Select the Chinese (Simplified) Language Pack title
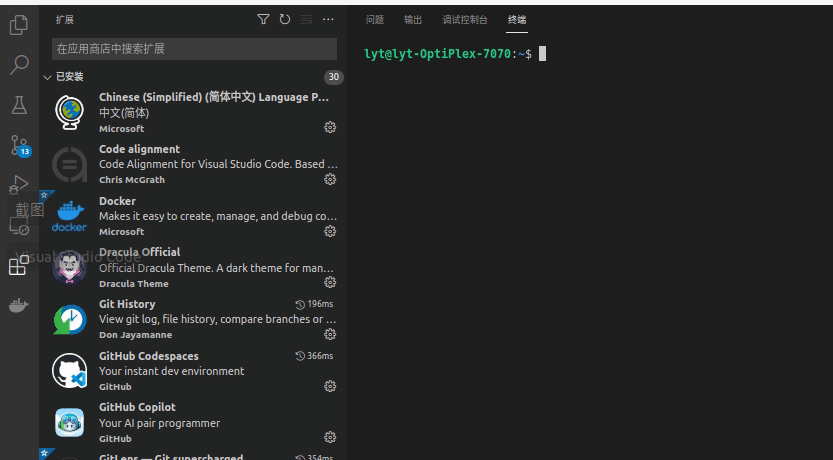Screen dimensions: 833x460 214,97
